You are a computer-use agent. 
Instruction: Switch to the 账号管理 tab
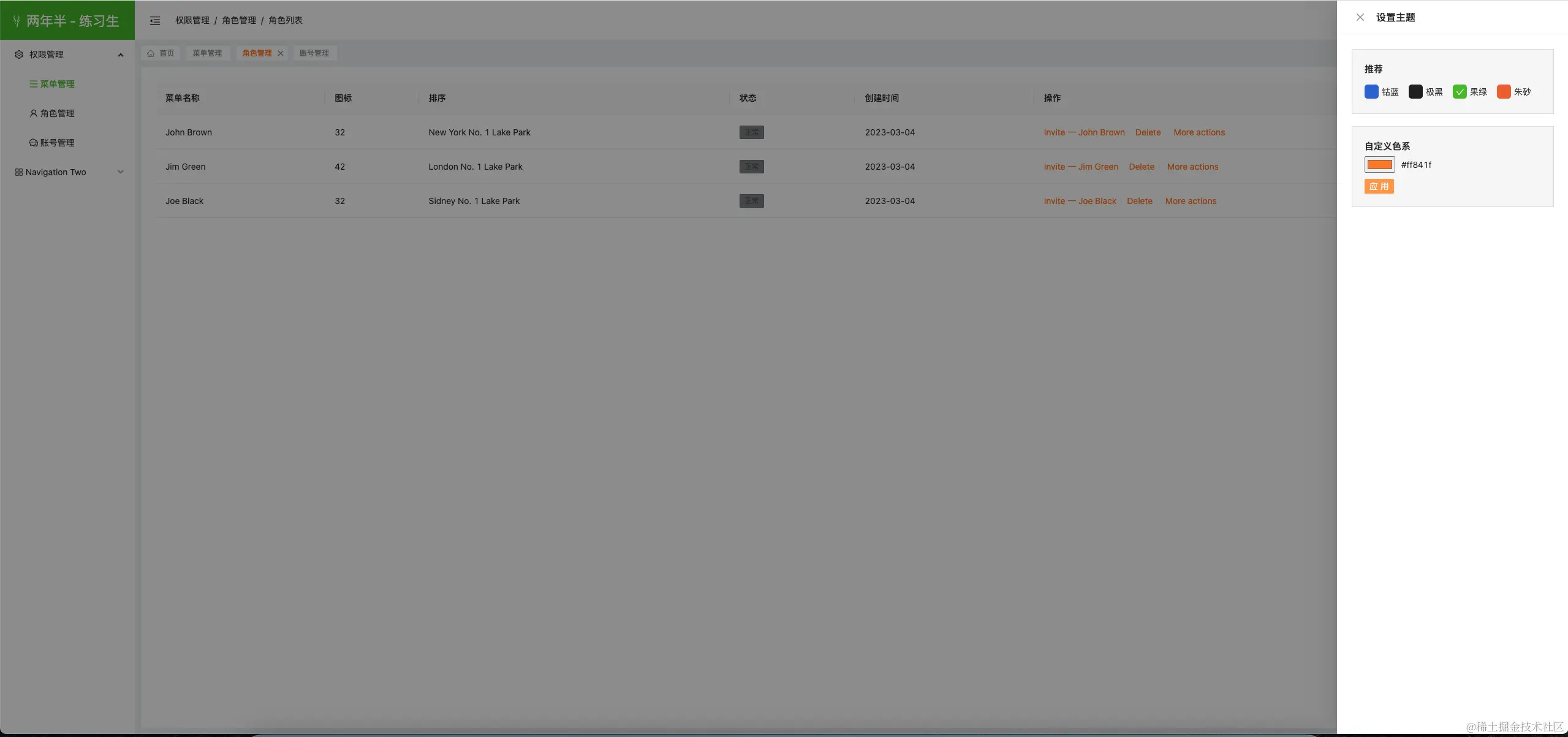tap(314, 53)
